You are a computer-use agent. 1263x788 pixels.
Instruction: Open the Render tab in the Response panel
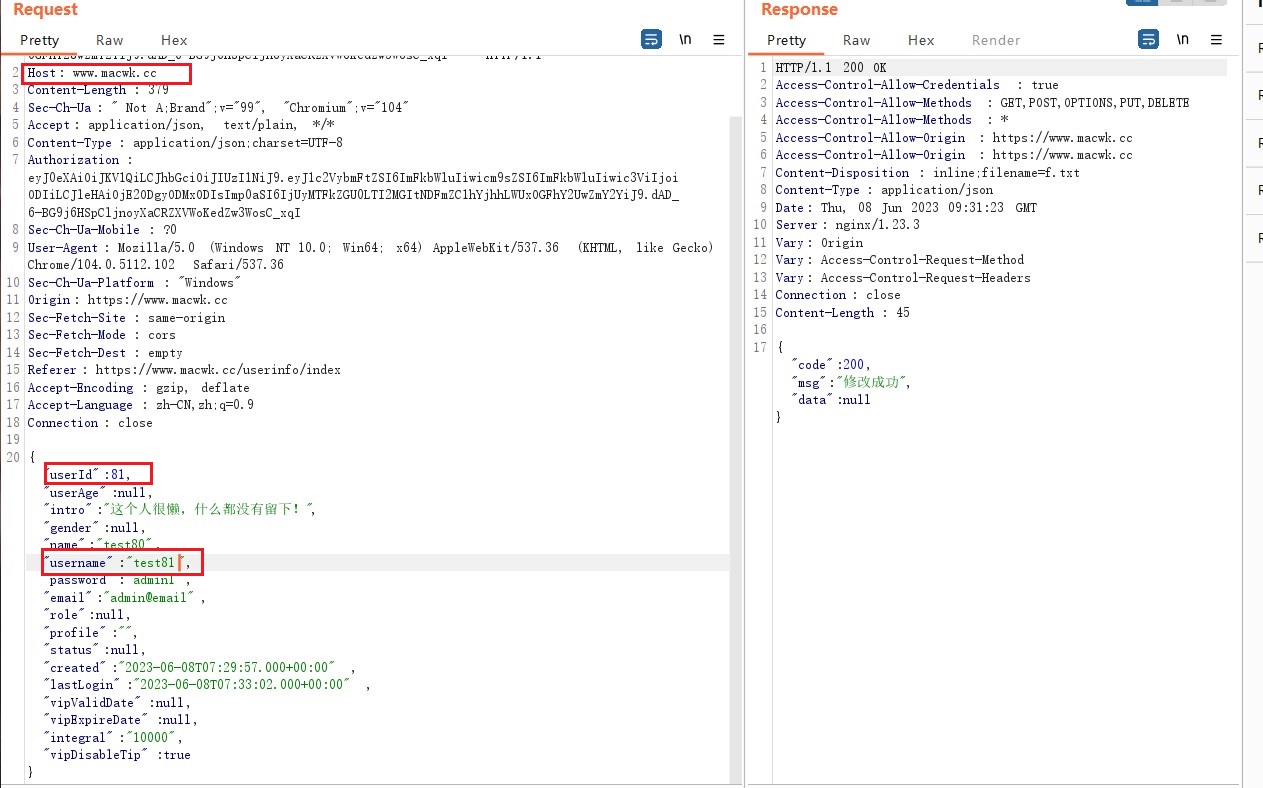995,40
